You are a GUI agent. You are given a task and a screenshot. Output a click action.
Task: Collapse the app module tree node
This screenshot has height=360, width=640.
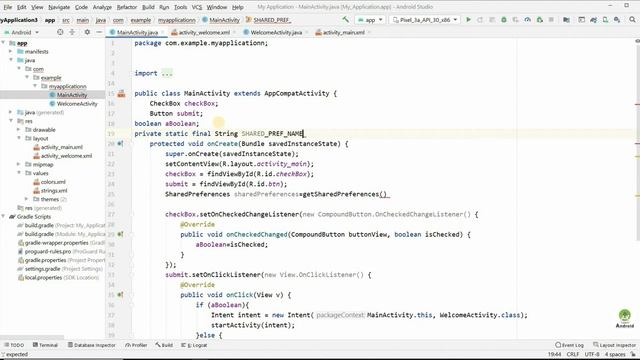pyautogui.click(x=3, y=43)
